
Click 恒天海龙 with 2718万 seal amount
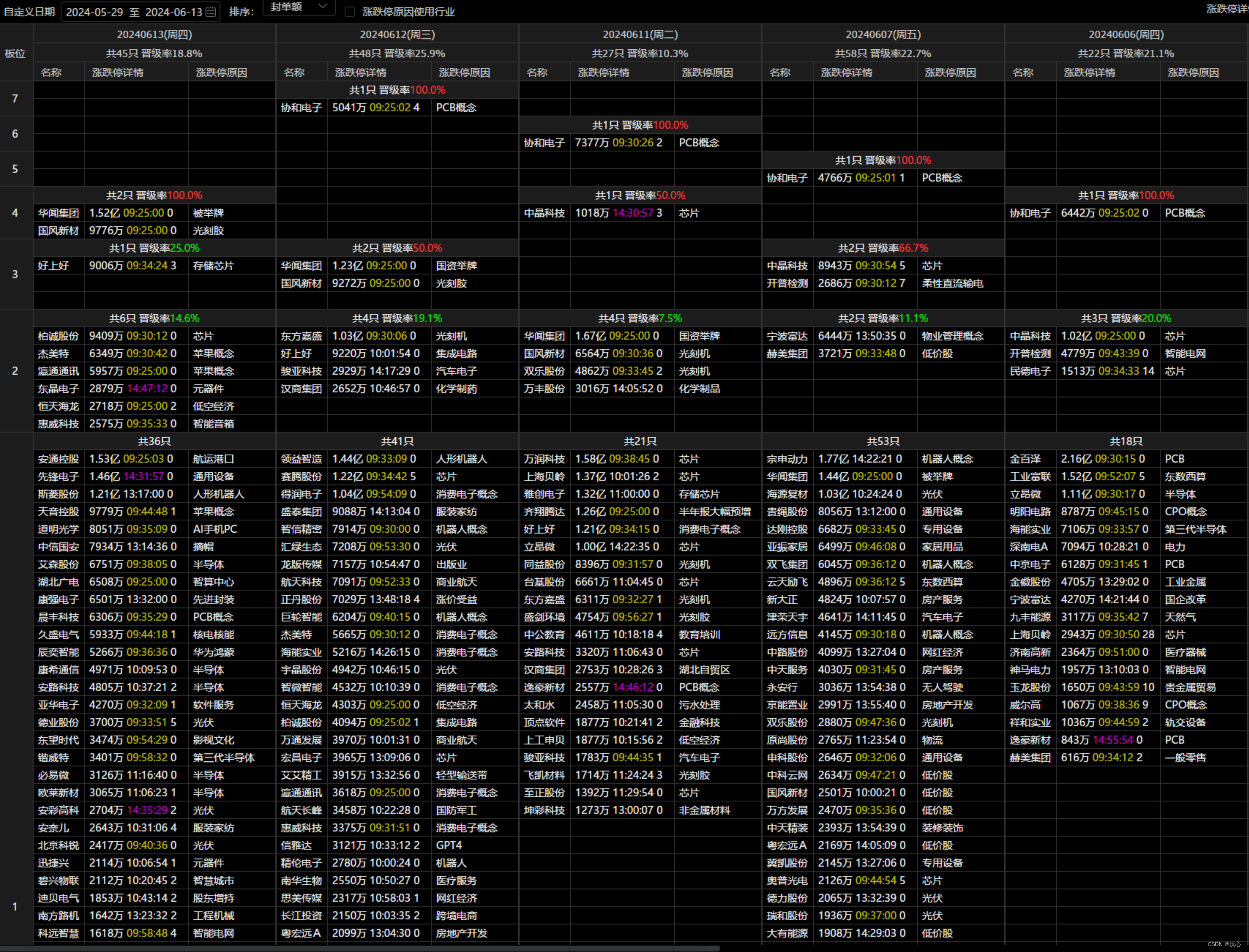coord(59,406)
